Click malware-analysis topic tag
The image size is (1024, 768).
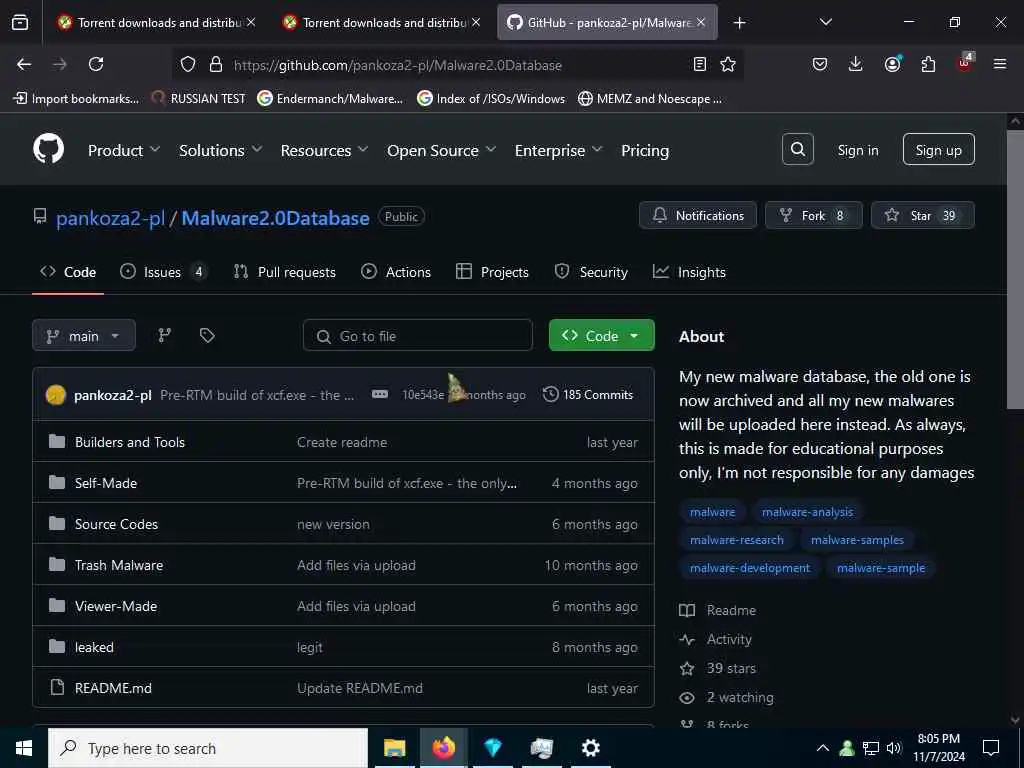(x=807, y=512)
